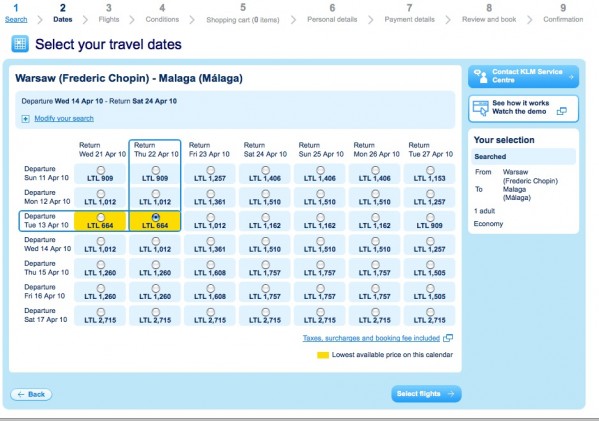Click the Back button

point(31,394)
